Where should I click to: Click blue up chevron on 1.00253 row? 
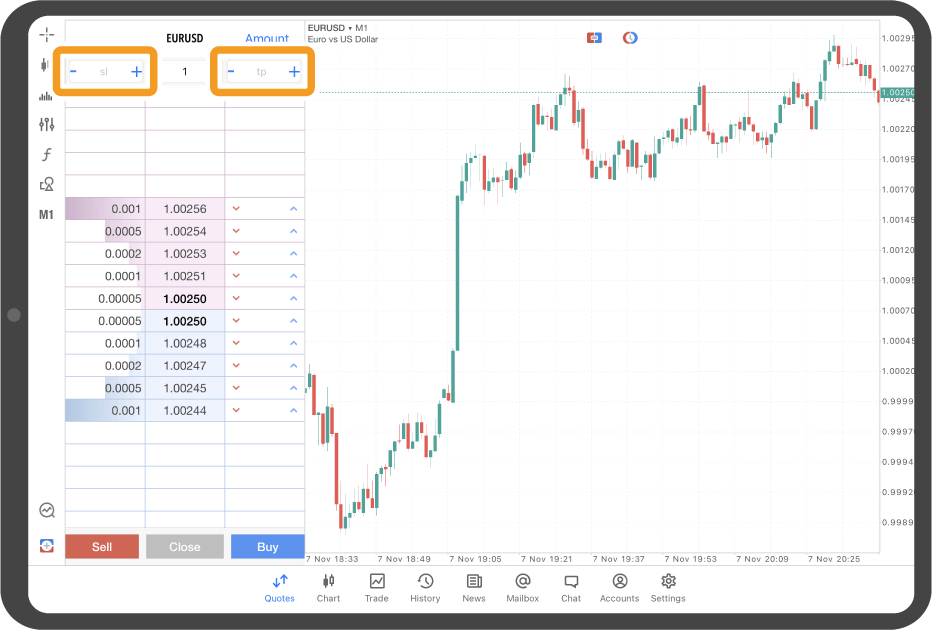(x=293, y=254)
